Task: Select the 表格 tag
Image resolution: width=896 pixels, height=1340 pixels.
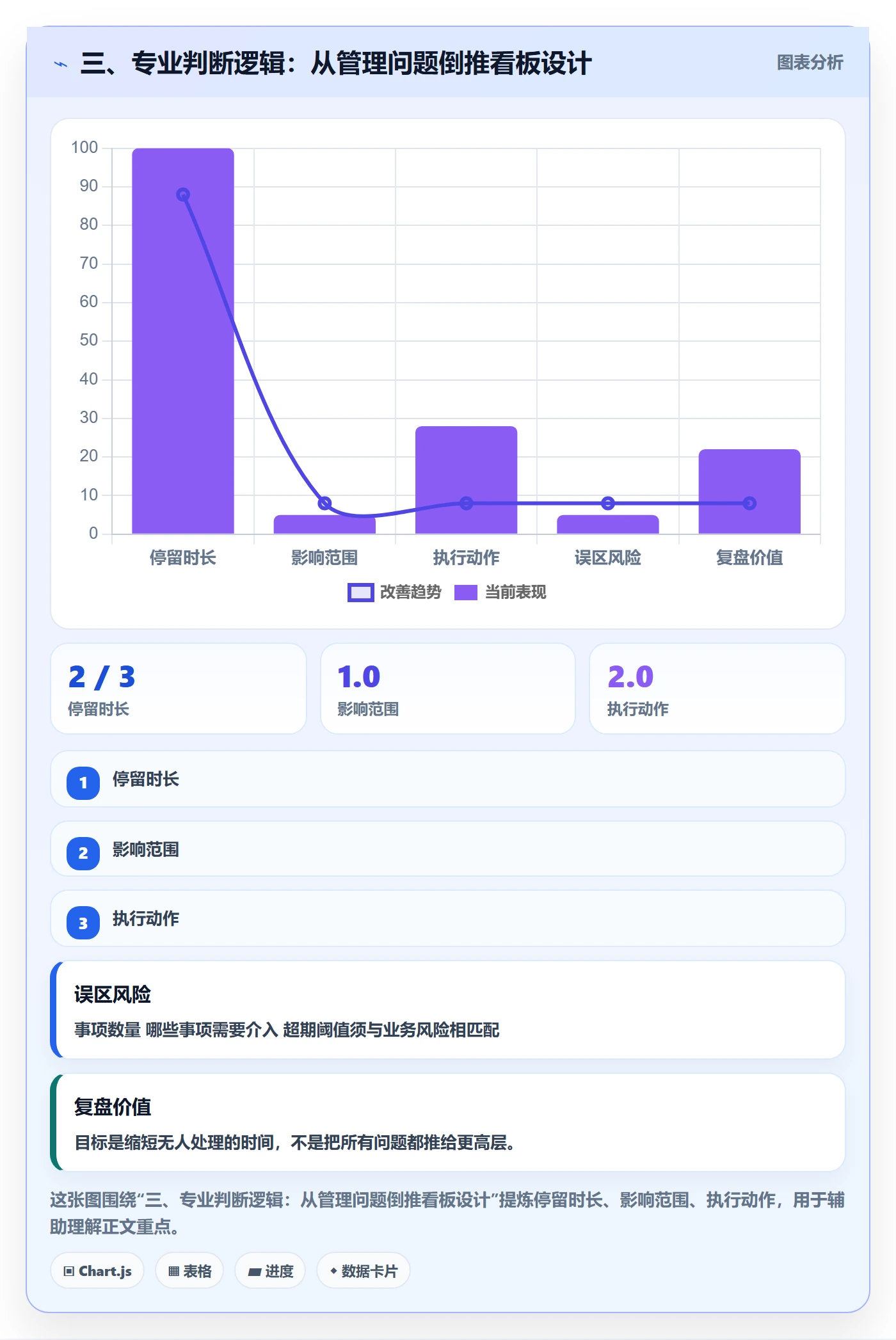Action: pyautogui.click(x=189, y=1271)
